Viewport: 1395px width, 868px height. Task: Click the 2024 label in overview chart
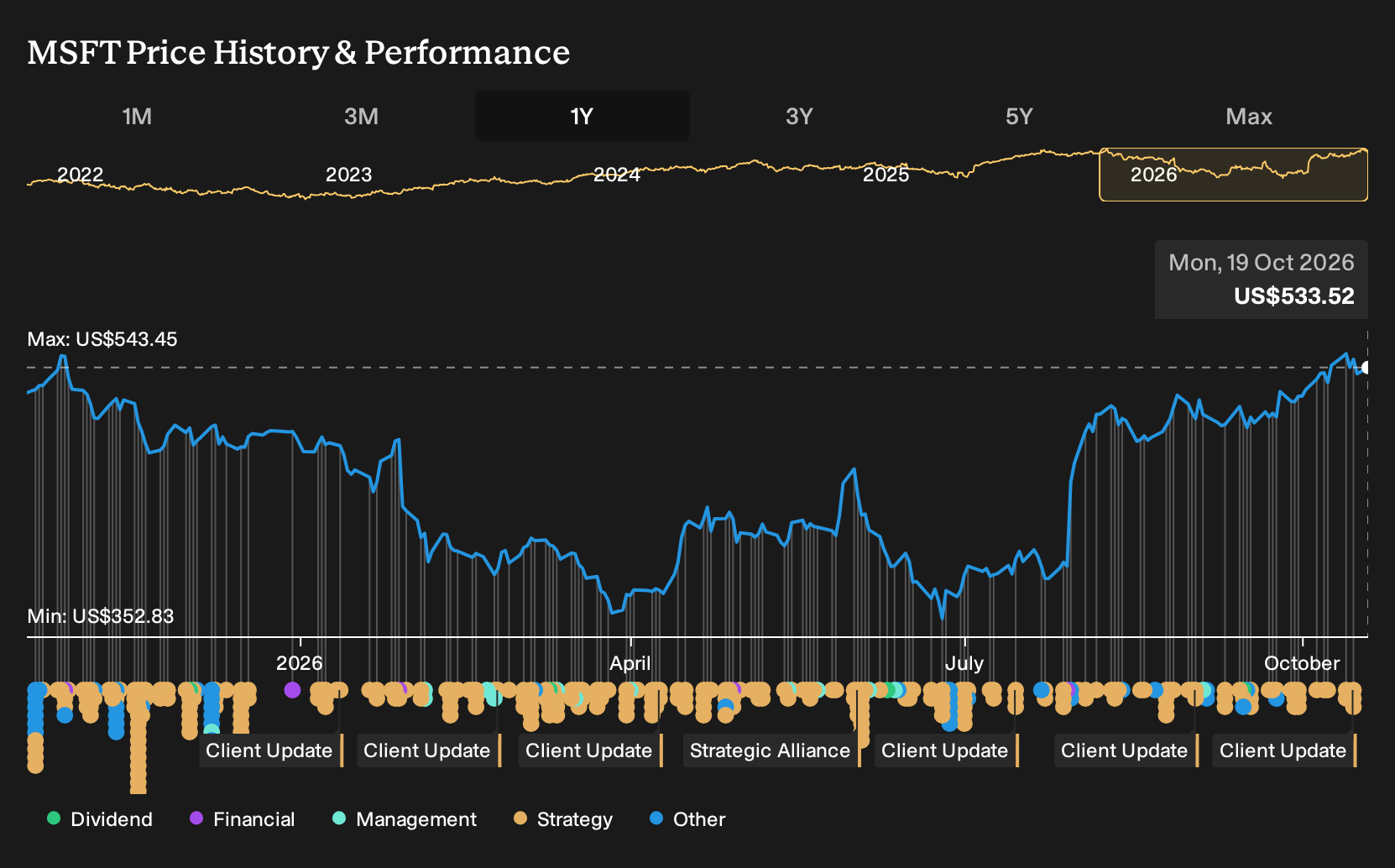(x=617, y=175)
